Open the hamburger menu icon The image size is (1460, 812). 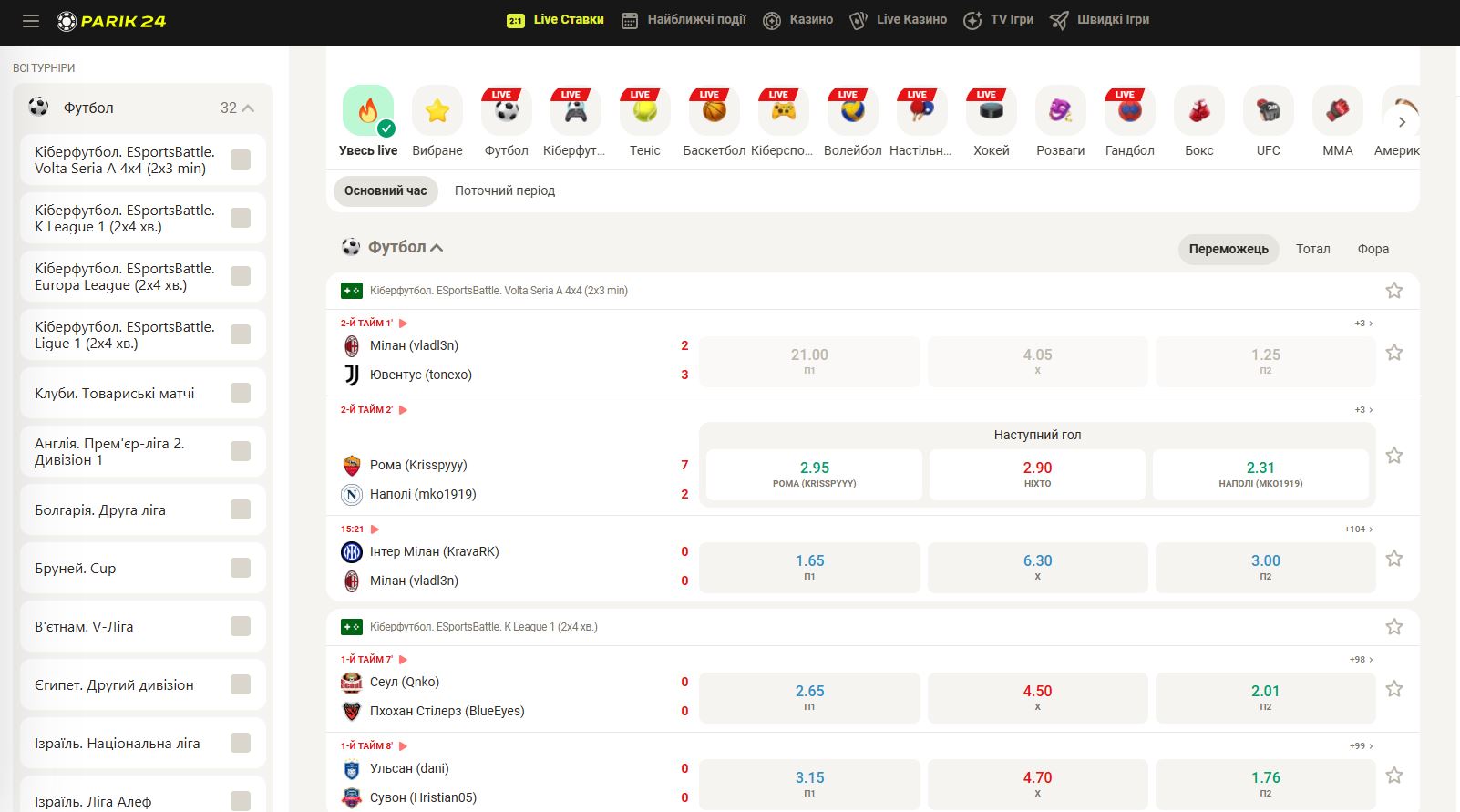click(x=31, y=21)
